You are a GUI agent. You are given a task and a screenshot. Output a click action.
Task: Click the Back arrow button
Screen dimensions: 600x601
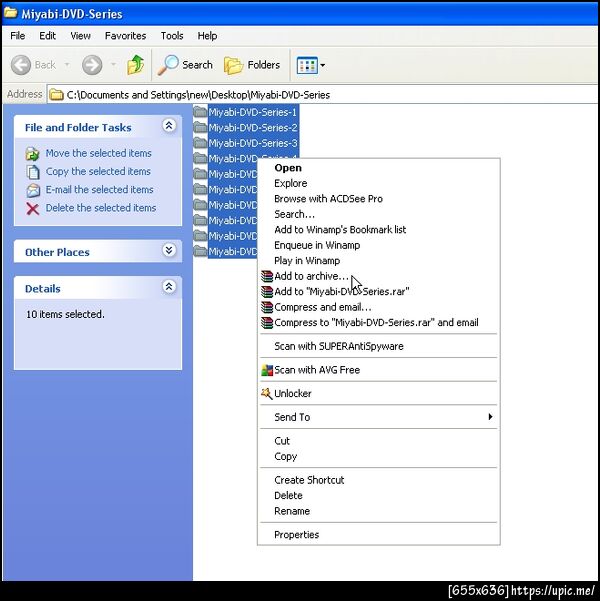coord(21,65)
